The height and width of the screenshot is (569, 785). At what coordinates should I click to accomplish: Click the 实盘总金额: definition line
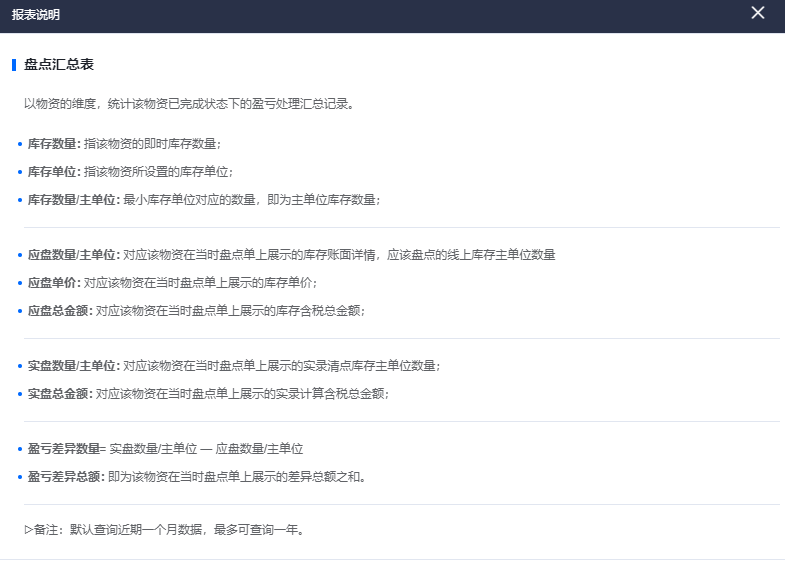(208, 394)
